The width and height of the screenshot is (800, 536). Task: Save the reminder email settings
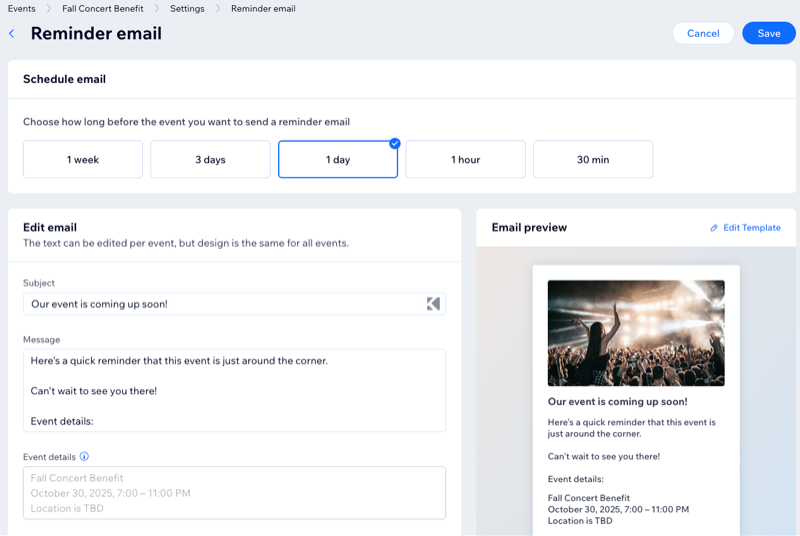(768, 33)
